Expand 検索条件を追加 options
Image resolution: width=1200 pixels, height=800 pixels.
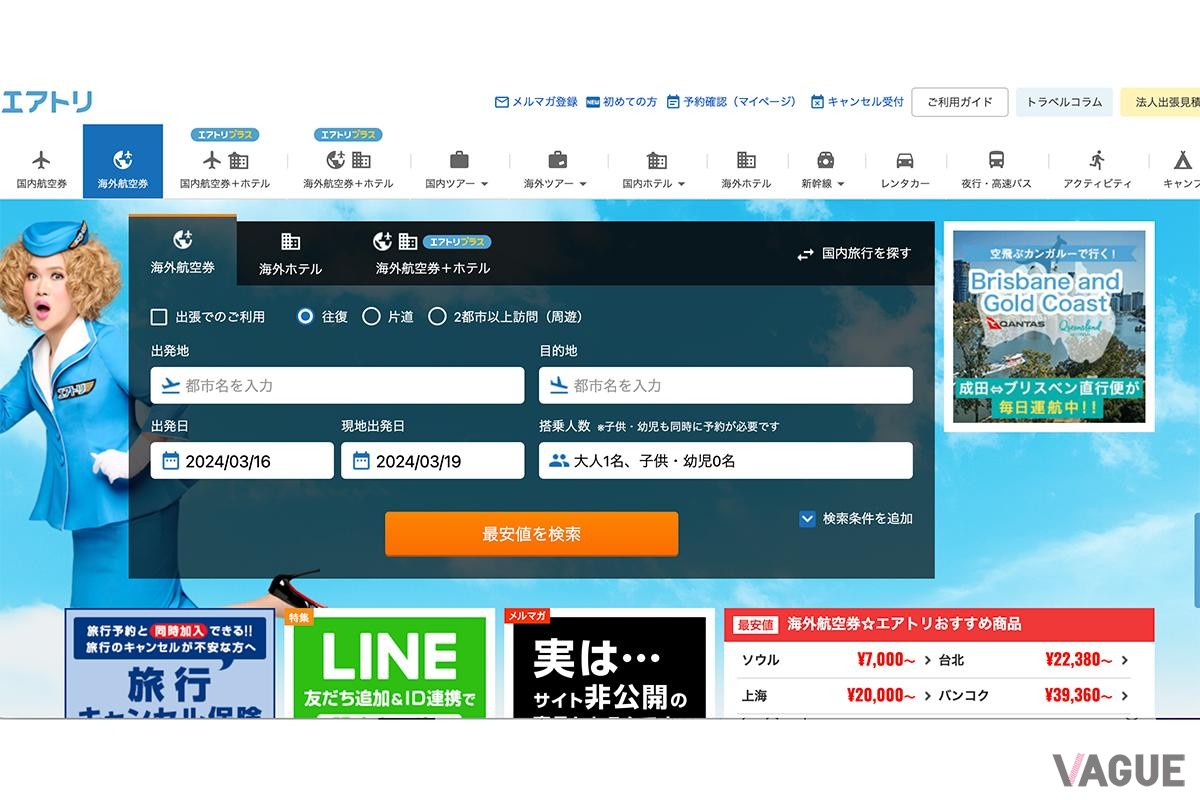tap(806, 519)
